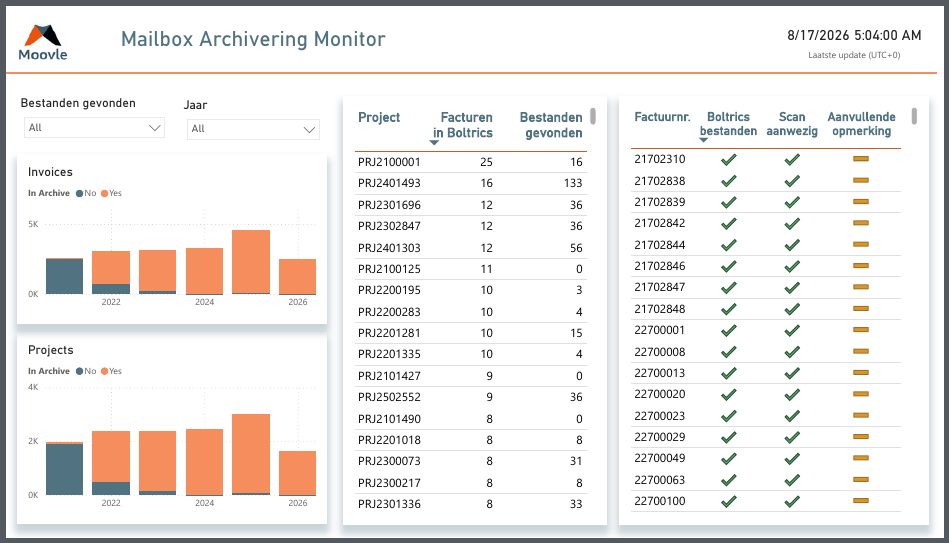
Task: Click Projects legend No color dot
Action: [x=79, y=372]
